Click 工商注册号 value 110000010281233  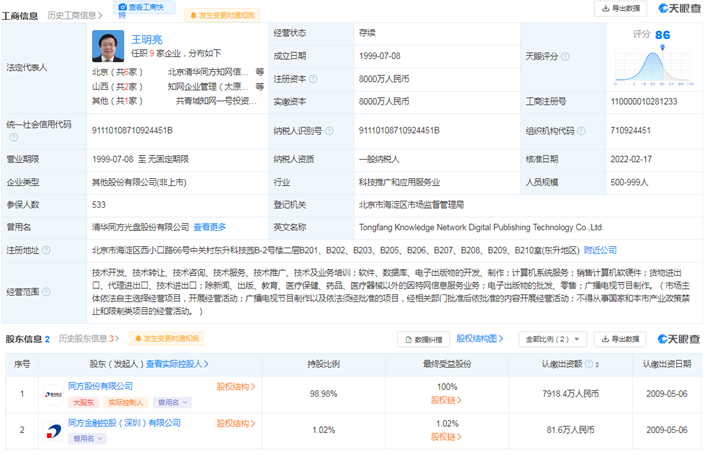coord(644,102)
